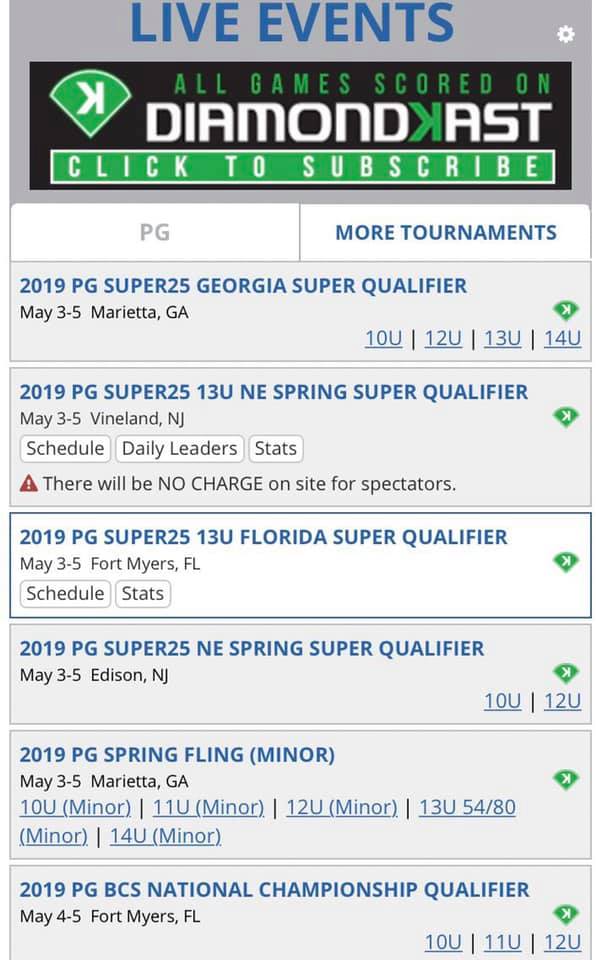
Task: Open Stats for 13U Florida Super Qualifier
Action: click(x=143, y=593)
